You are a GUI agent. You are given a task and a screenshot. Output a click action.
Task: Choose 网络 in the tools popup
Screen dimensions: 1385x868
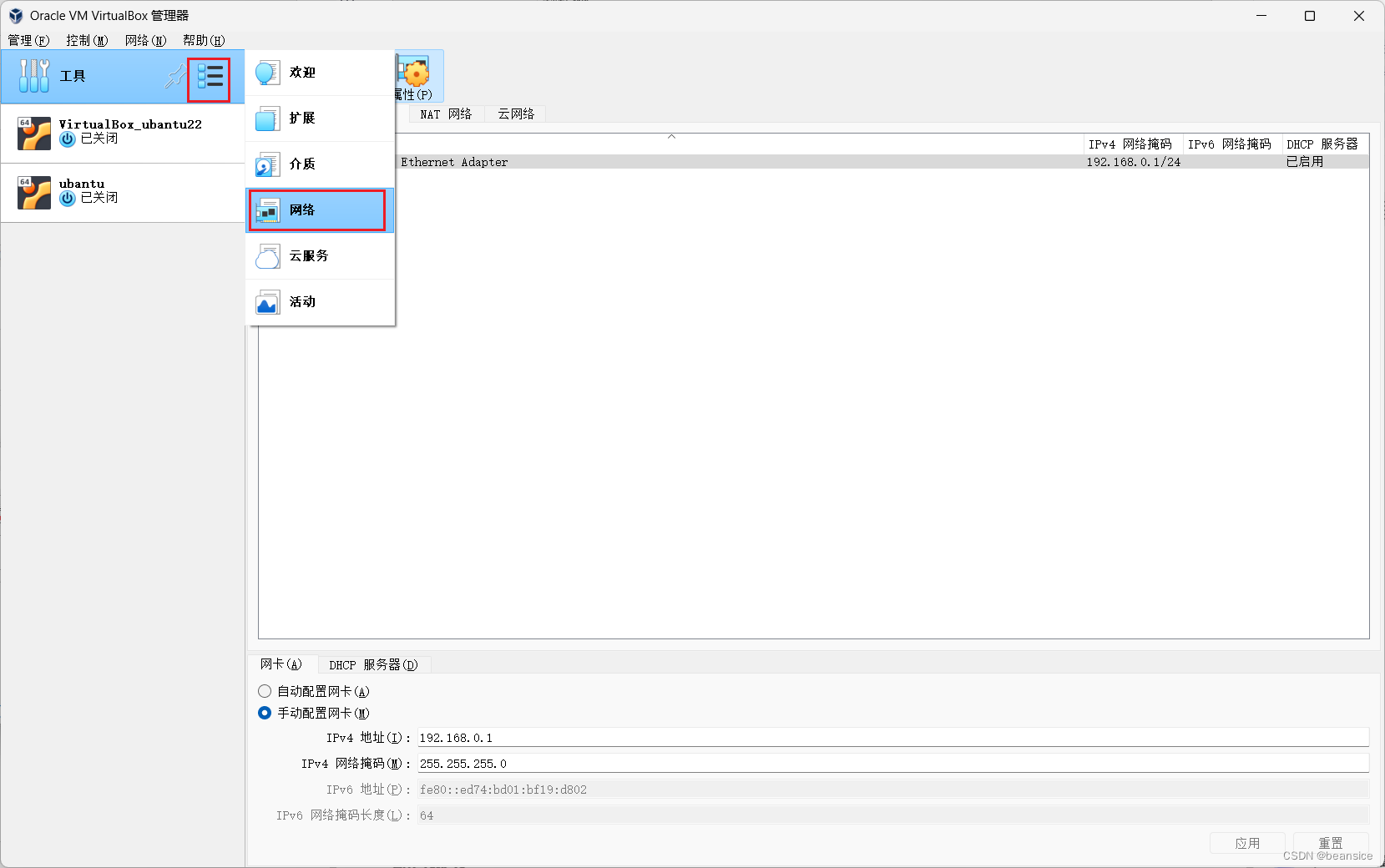point(320,210)
